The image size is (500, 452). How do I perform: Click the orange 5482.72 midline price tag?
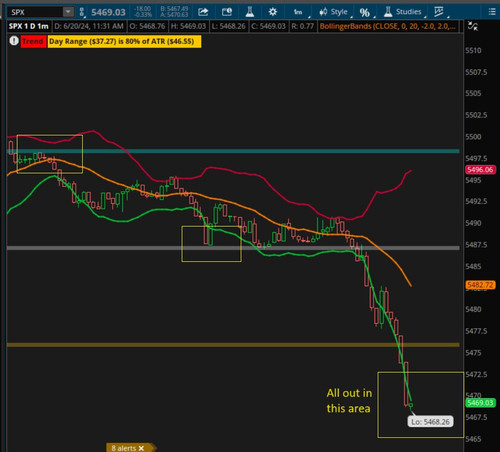tap(480, 285)
